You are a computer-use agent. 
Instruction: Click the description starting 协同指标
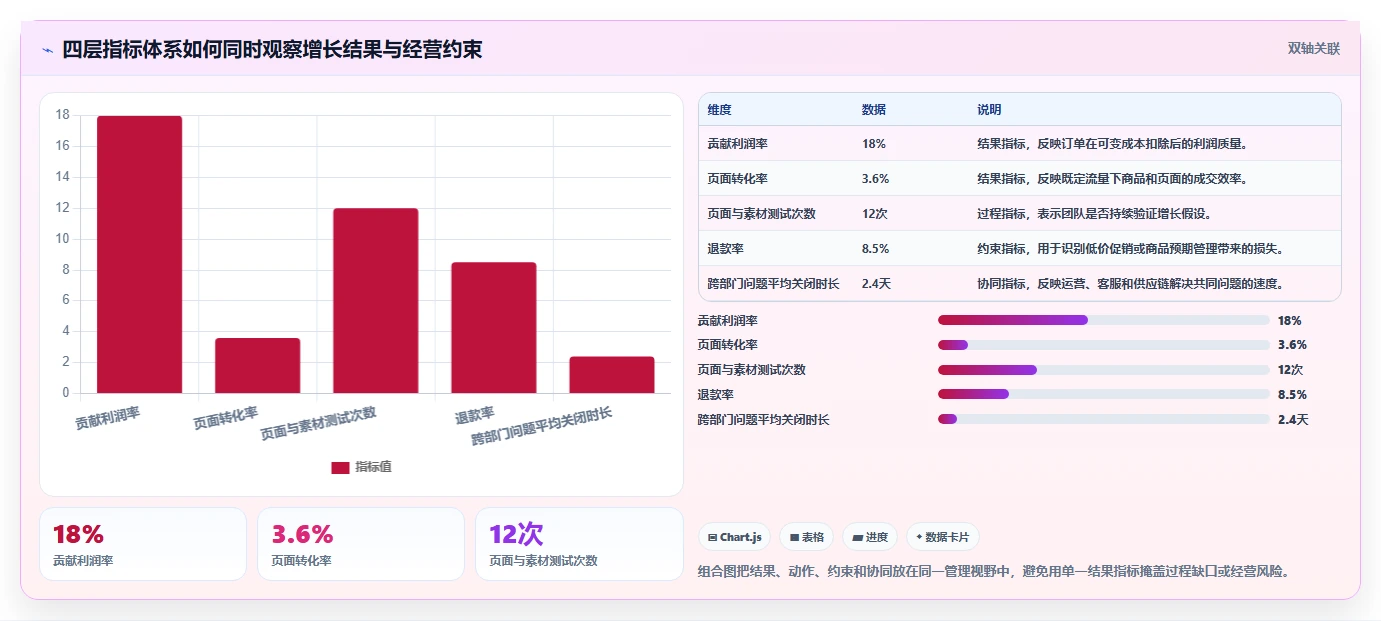(1131, 284)
